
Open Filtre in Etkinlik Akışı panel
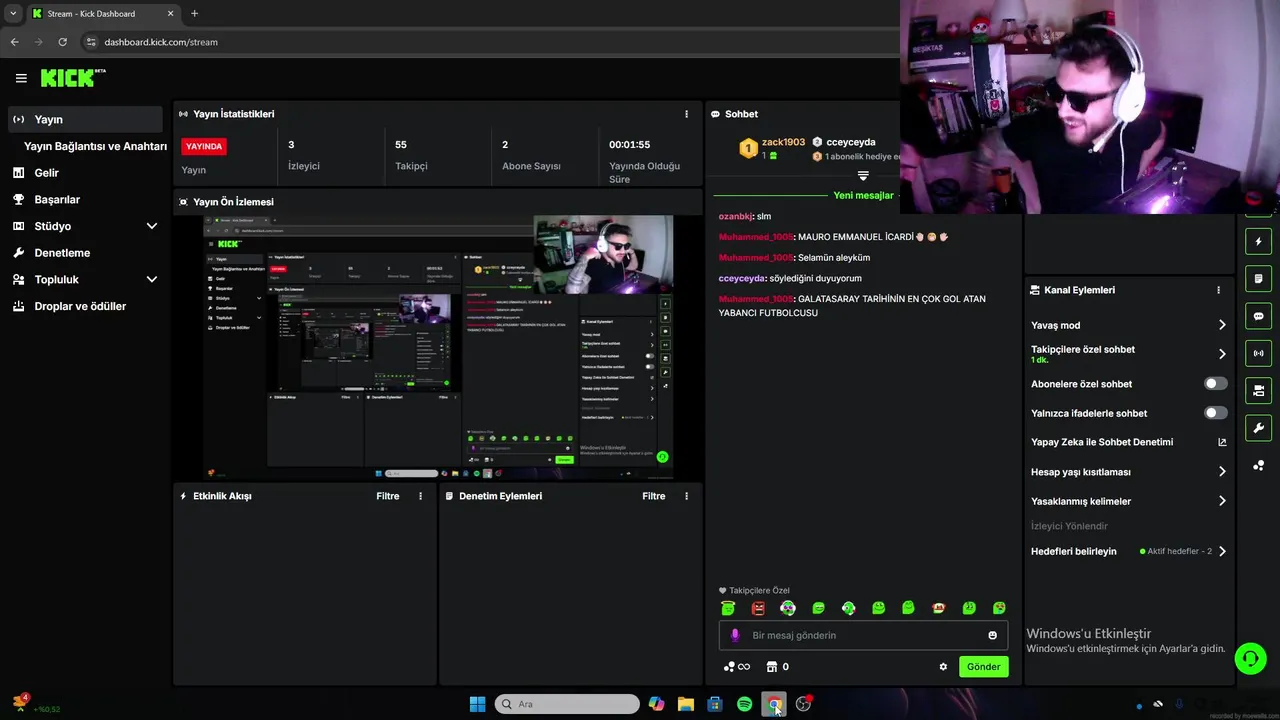coord(387,496)
